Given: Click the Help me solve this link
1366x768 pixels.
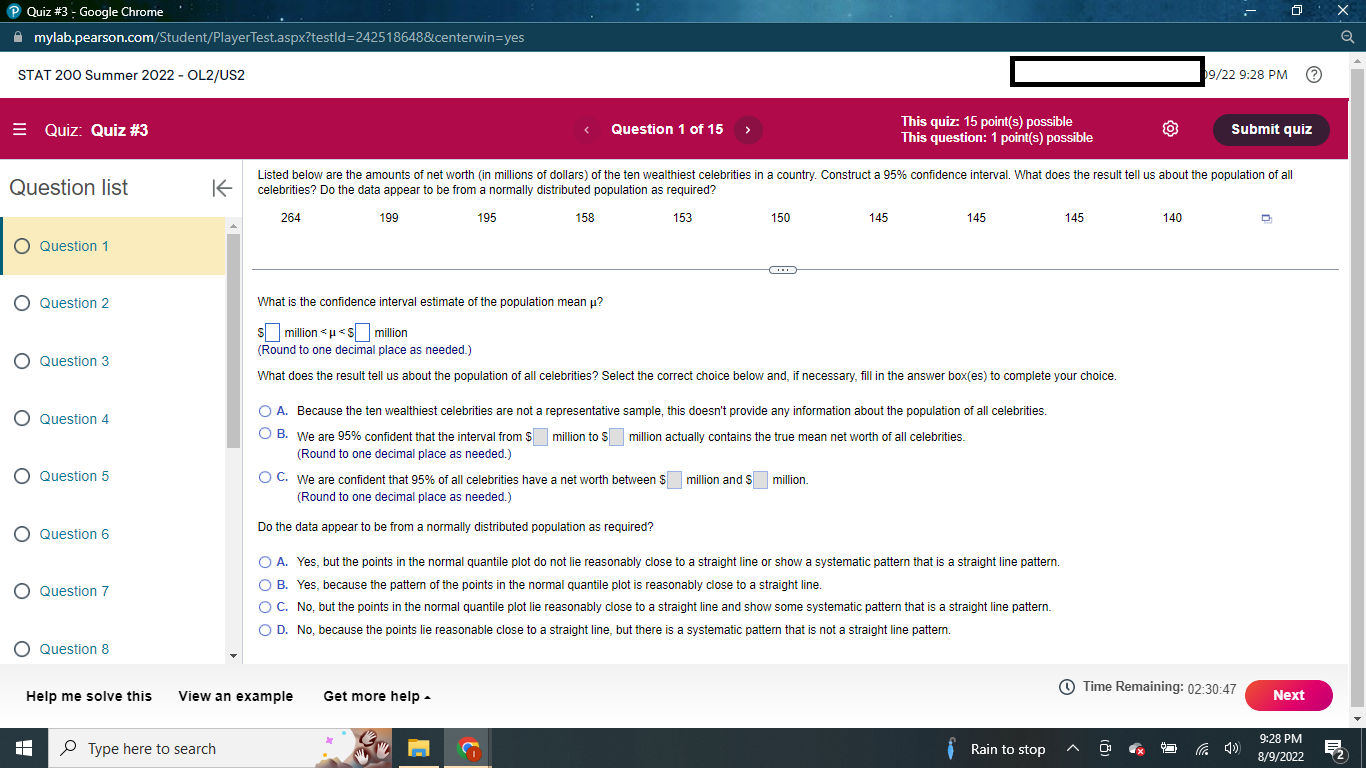Looking at the screenshot, I should [88, 695].
